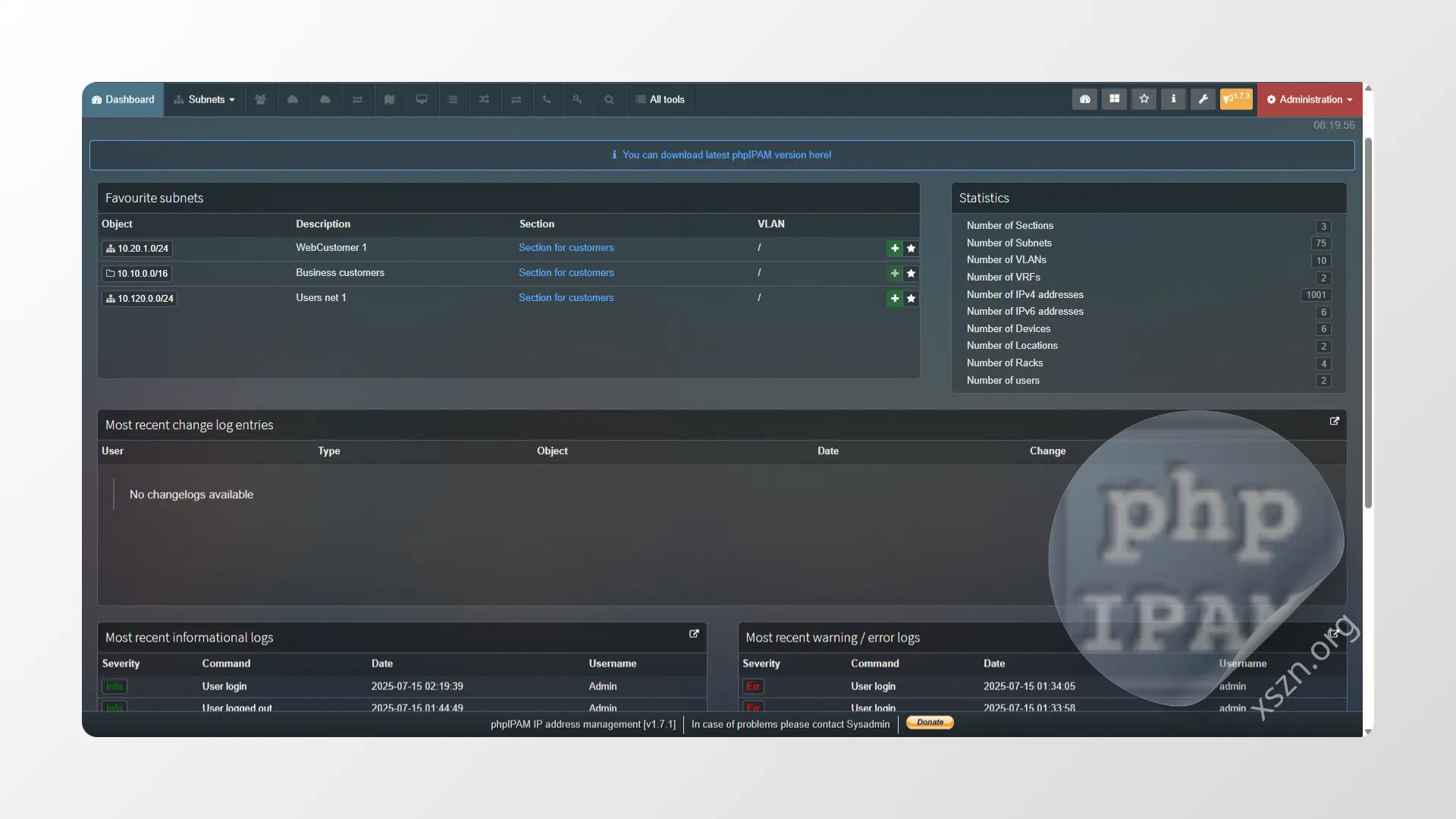
Task: Click the Number of Sections label
Action: 1010,225
